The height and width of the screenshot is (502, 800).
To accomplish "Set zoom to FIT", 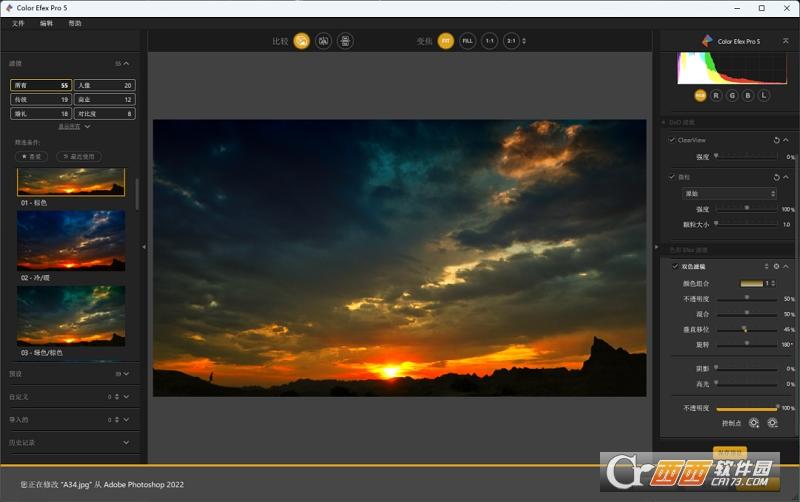I will click(445, 41).
